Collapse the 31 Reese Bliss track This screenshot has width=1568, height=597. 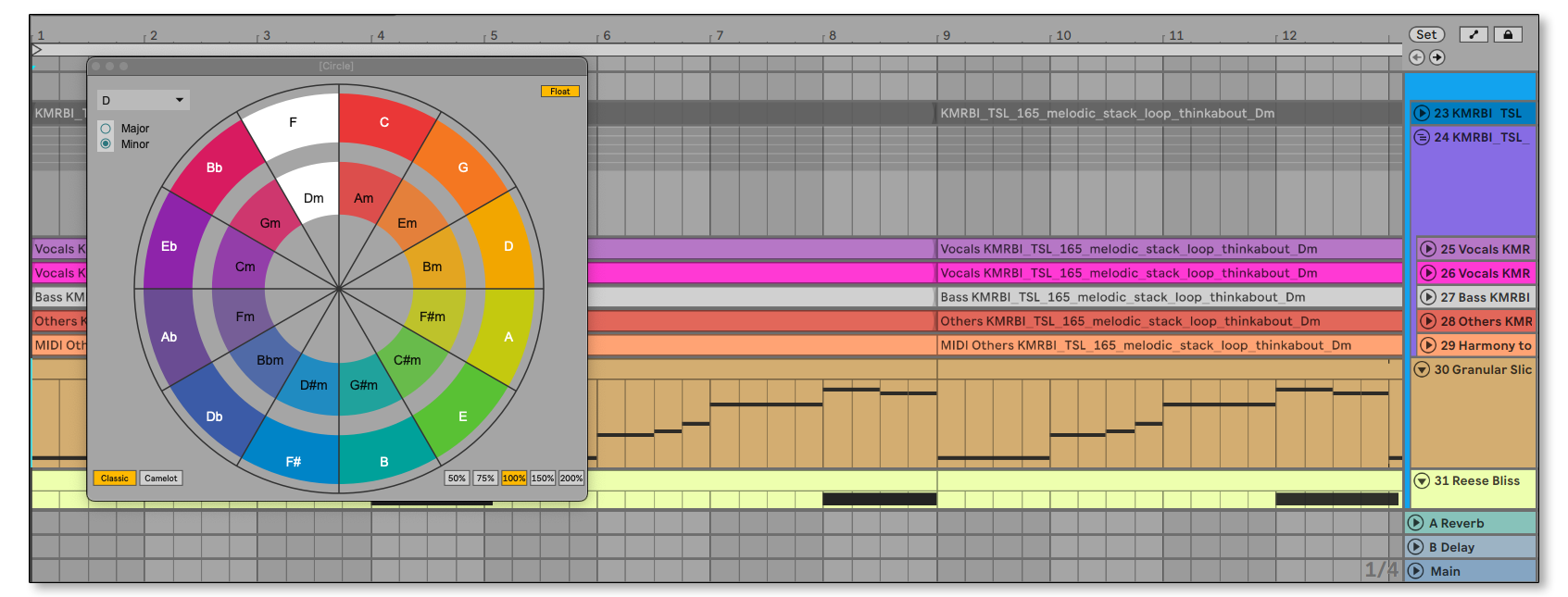[x=1422, y=480]
